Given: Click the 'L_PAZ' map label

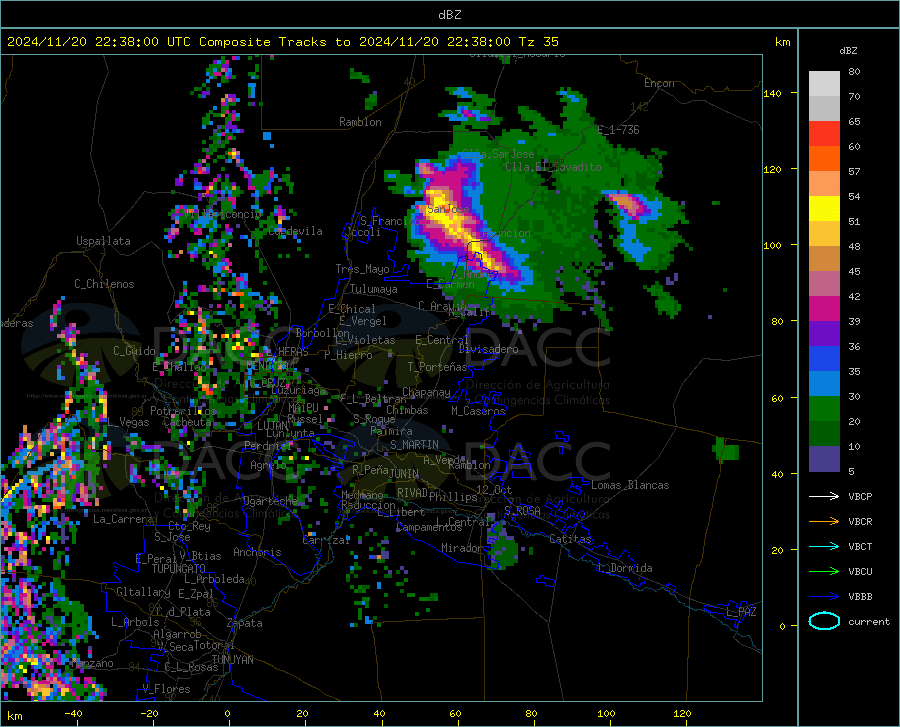Looking at the screenshot, I should 741,612.
